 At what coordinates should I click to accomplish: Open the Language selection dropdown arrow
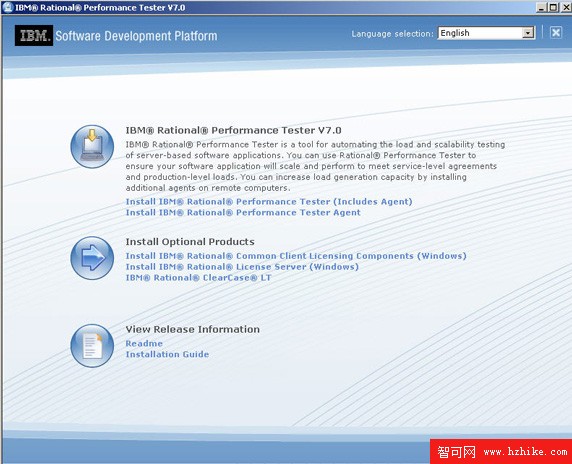pos(528,33)
